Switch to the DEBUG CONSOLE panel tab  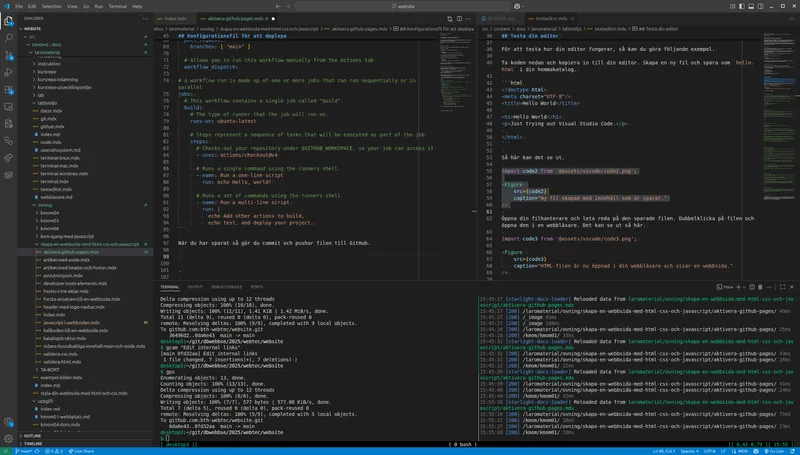tap(227, 287)
